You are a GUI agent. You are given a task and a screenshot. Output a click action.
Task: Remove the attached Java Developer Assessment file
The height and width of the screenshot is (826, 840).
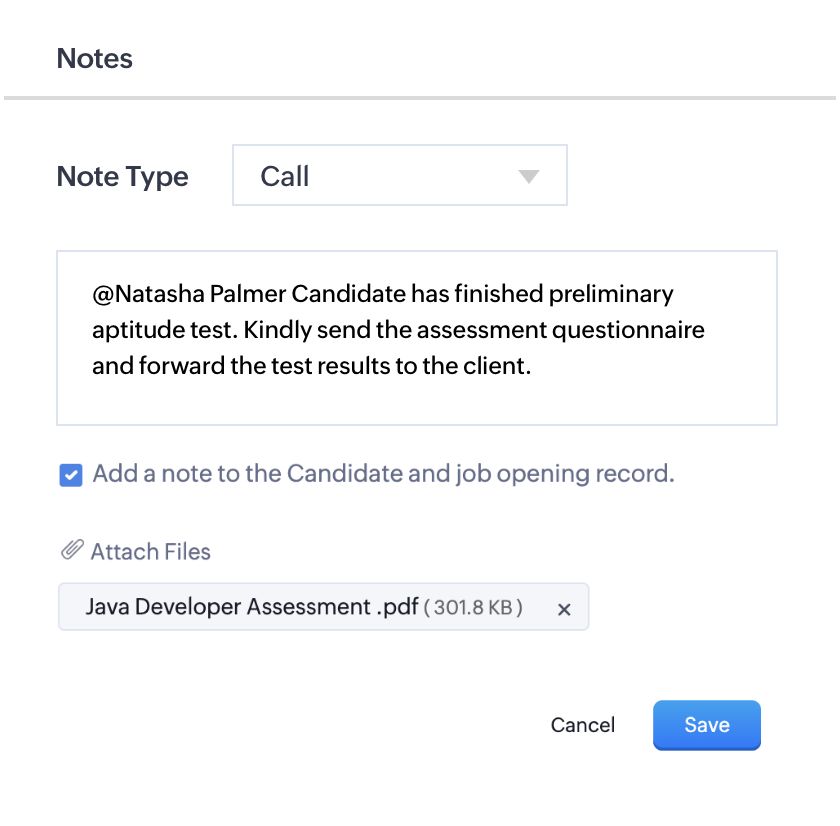tap(564, 609)
